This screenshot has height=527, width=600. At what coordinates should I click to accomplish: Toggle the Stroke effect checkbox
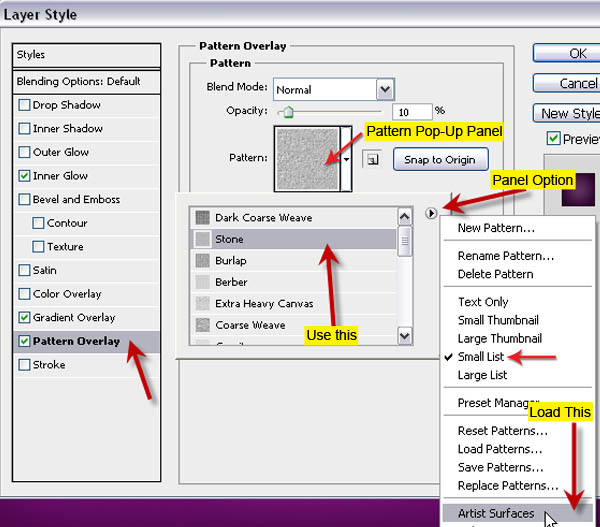click(x=24, y=365)
